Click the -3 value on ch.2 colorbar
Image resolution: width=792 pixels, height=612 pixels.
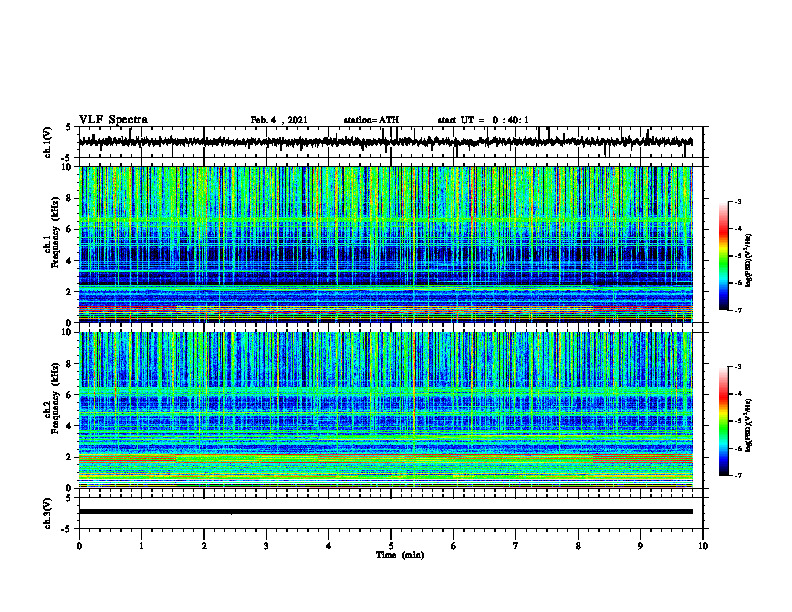737,367
